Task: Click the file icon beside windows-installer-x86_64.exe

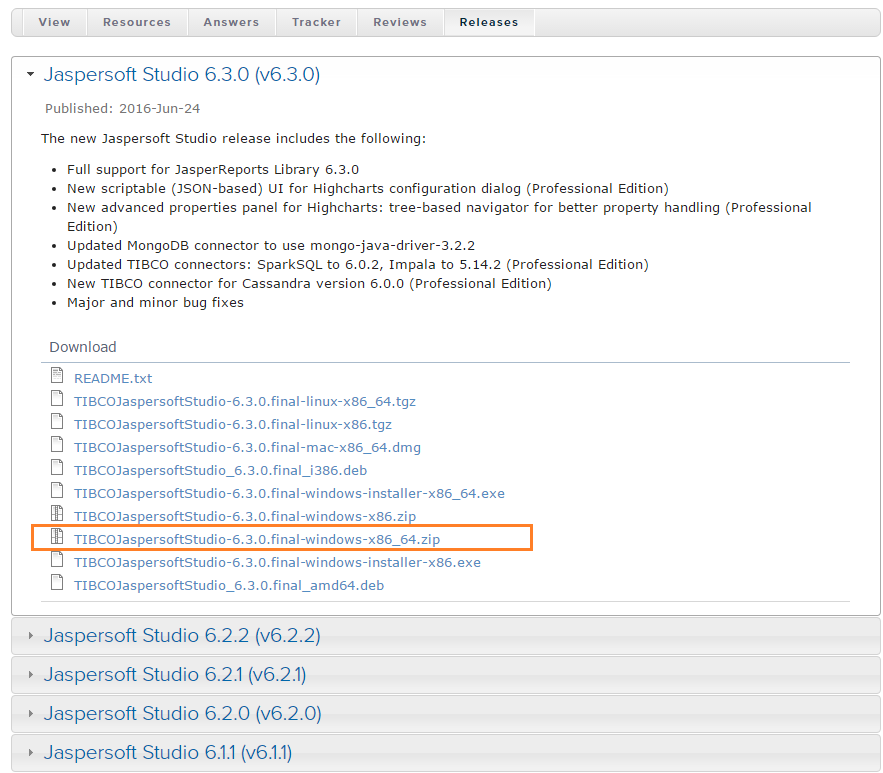Action: point(57,490)
